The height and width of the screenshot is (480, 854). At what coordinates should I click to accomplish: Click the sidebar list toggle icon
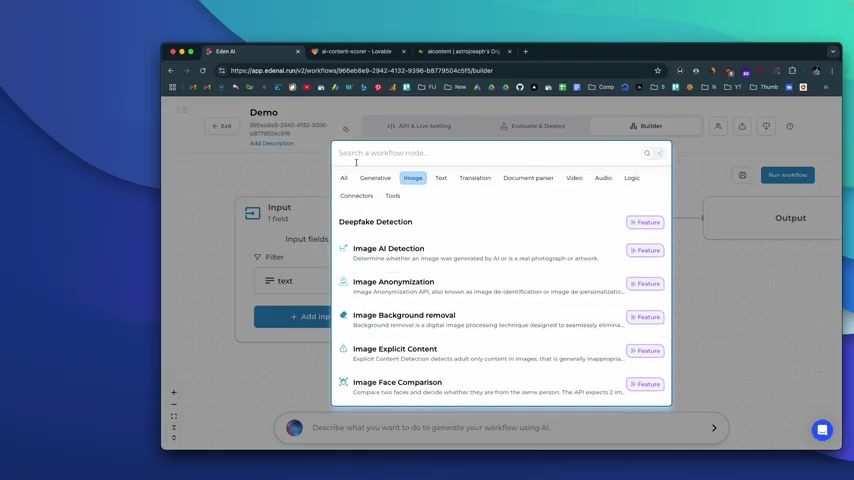182,110
